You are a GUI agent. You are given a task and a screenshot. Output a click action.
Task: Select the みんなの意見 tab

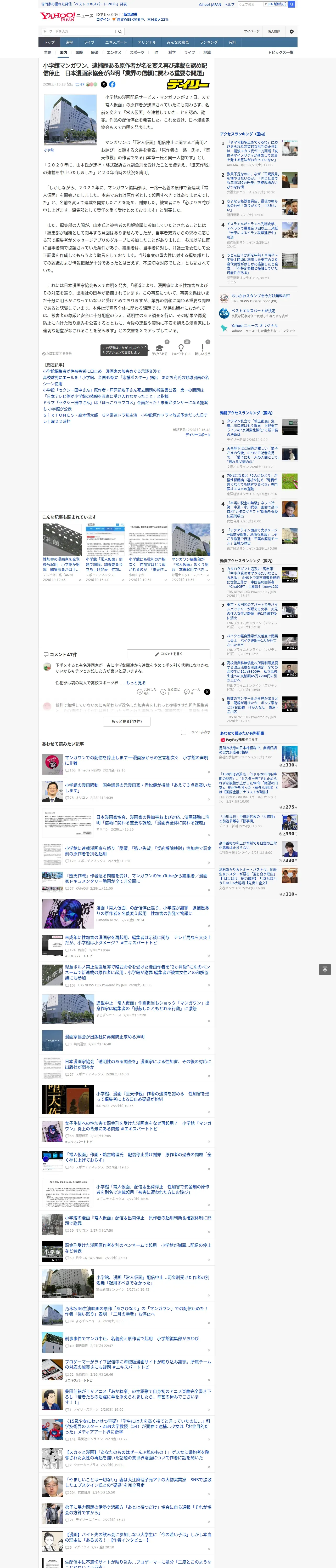tap(177, 43)
